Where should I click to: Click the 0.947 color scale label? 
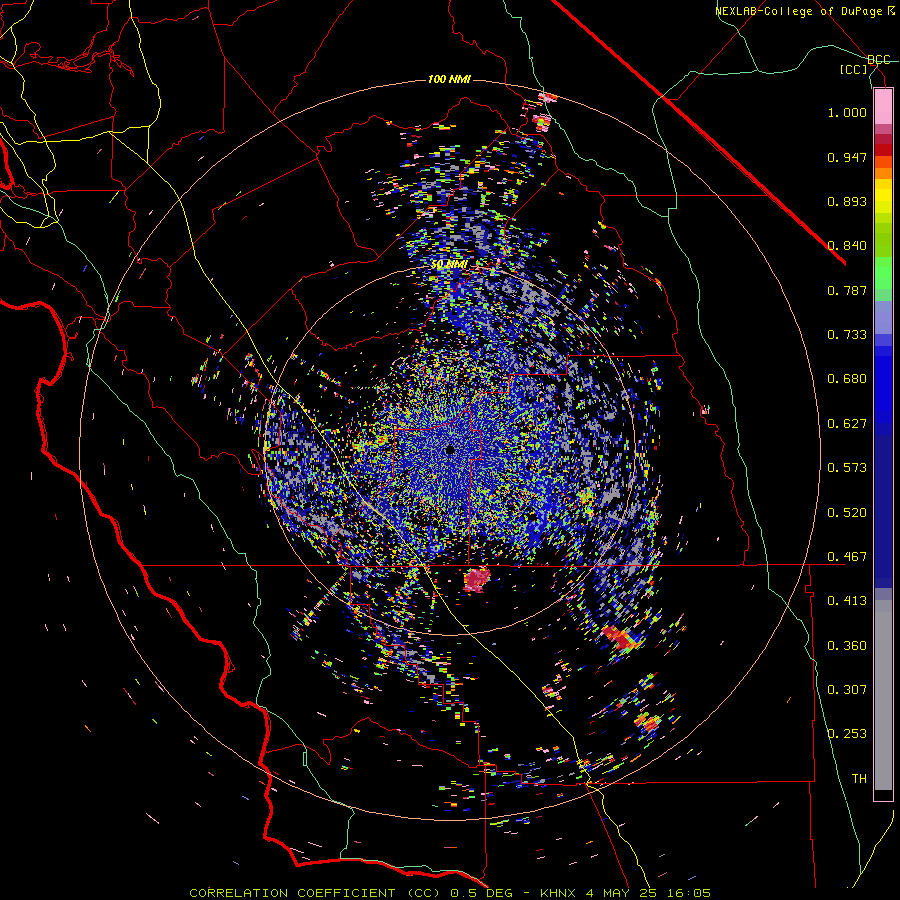[x=847, y=157]
